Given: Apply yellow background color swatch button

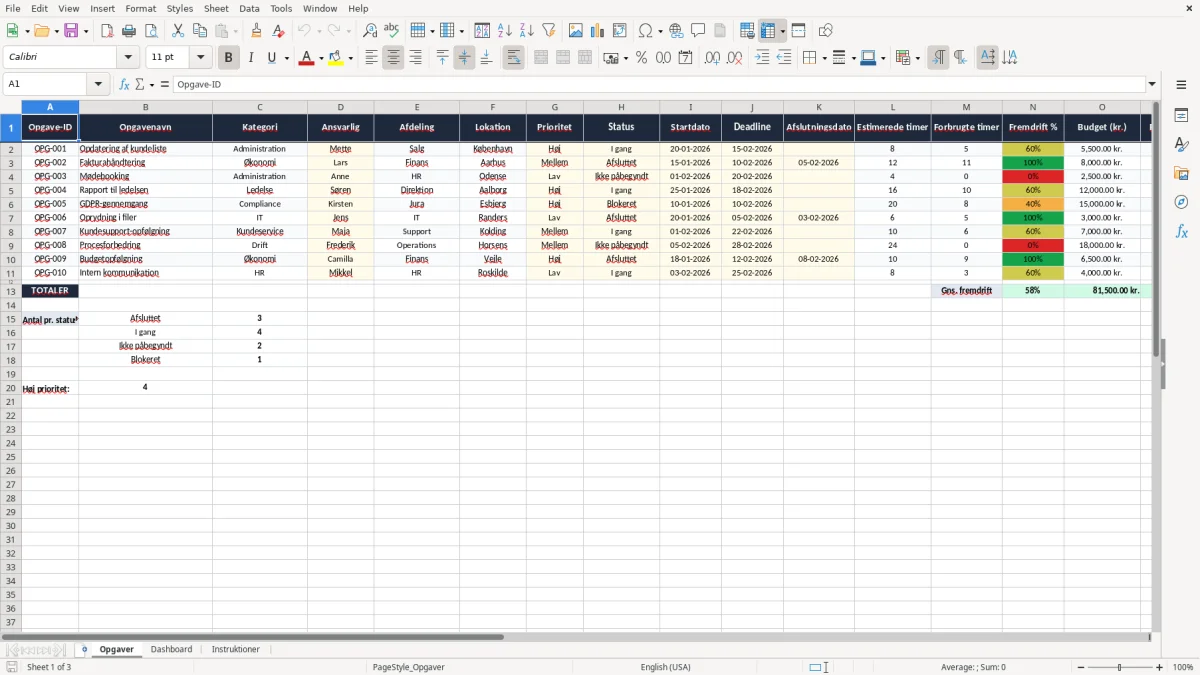Looking at the screenshot, I should (335, 58).
